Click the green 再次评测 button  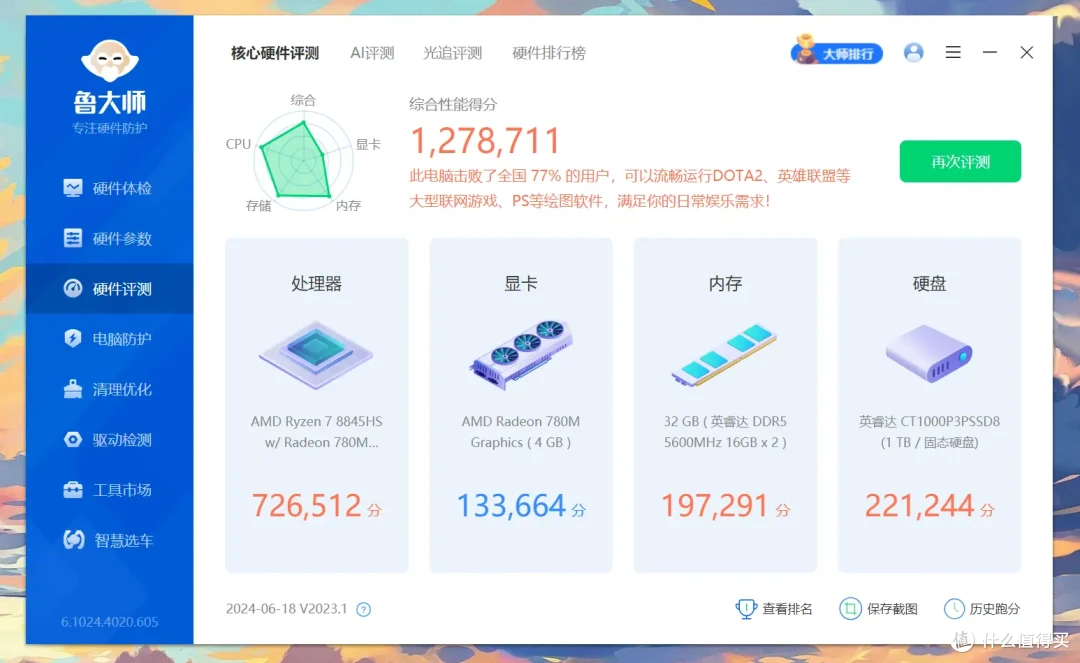pyautogui.click(x=960, y=161)
